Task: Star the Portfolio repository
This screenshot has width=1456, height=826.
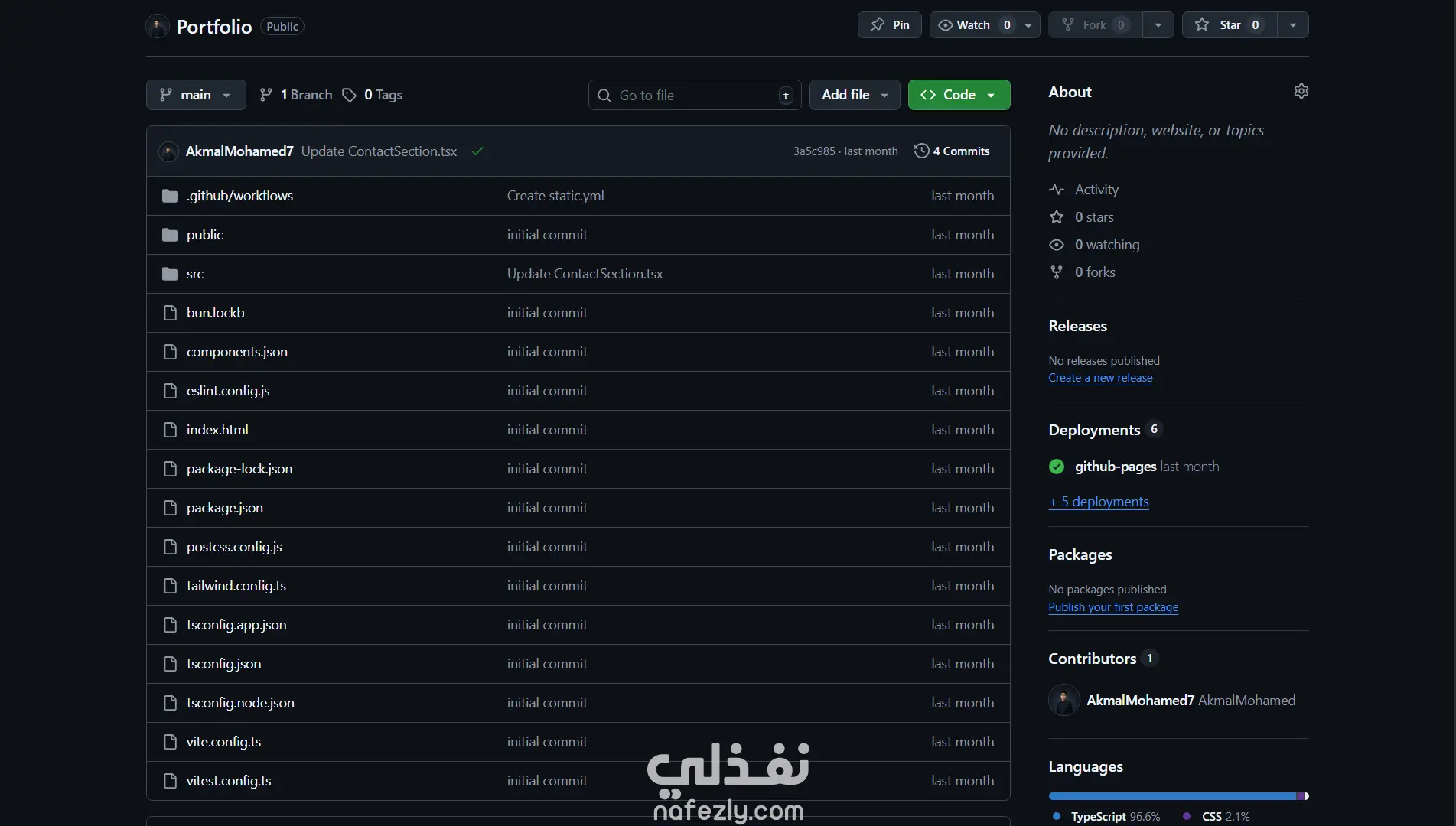Action: 1230,25
